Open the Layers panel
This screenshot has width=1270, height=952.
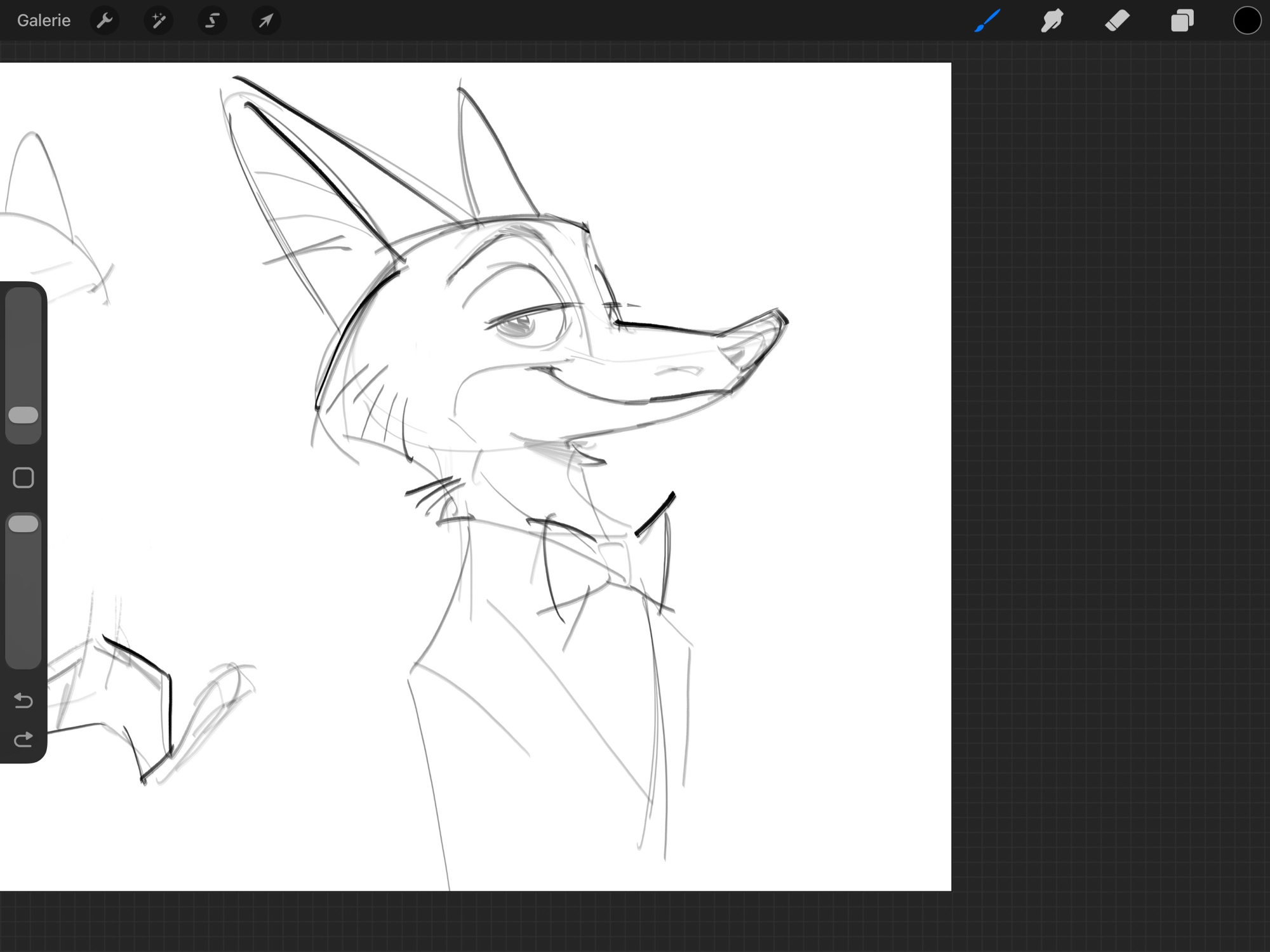tap(1182, 20)
